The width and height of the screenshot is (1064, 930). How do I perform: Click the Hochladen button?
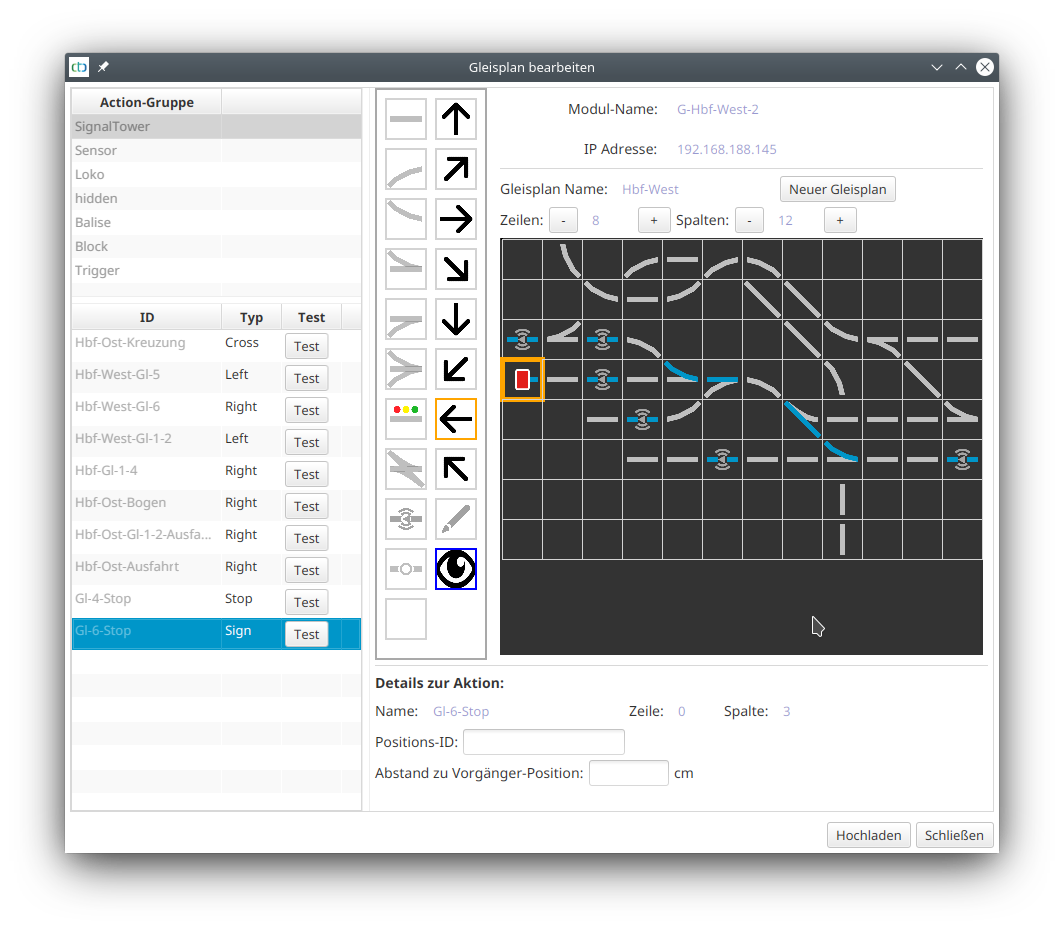(x=868, y=835)
